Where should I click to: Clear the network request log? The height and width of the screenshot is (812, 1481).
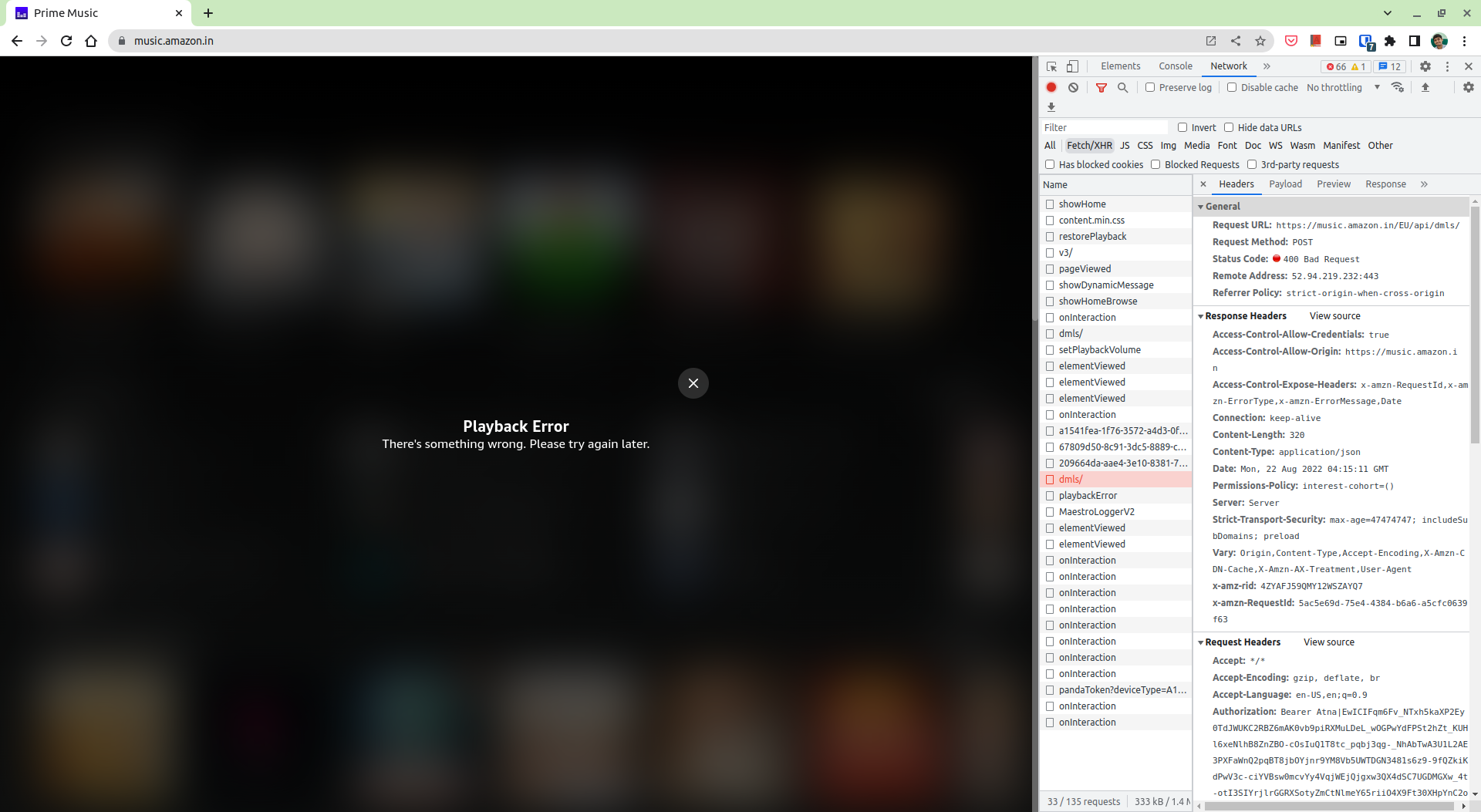pos(1074,87)
